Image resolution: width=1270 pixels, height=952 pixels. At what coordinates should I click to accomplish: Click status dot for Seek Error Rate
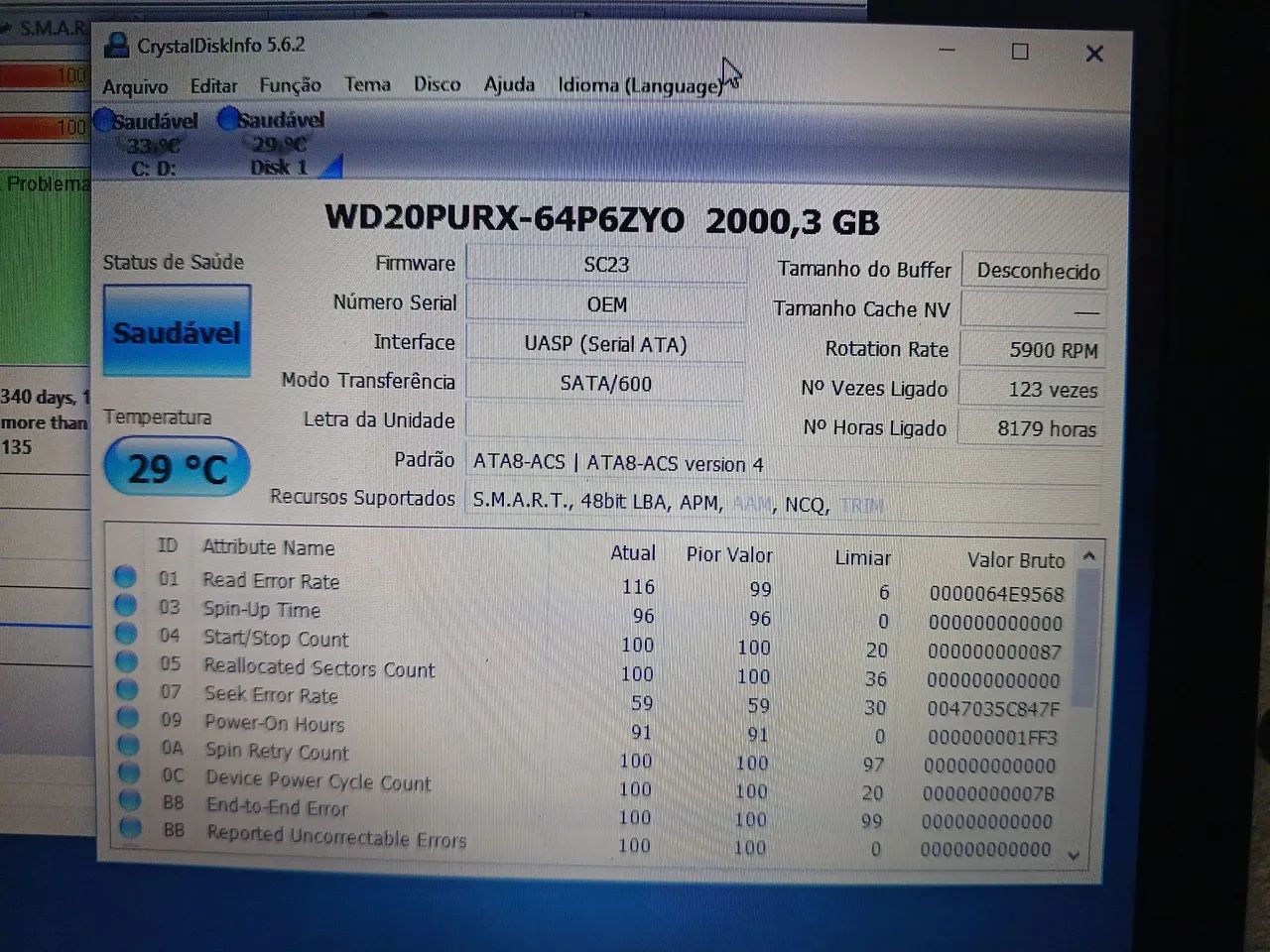point(128,688)
